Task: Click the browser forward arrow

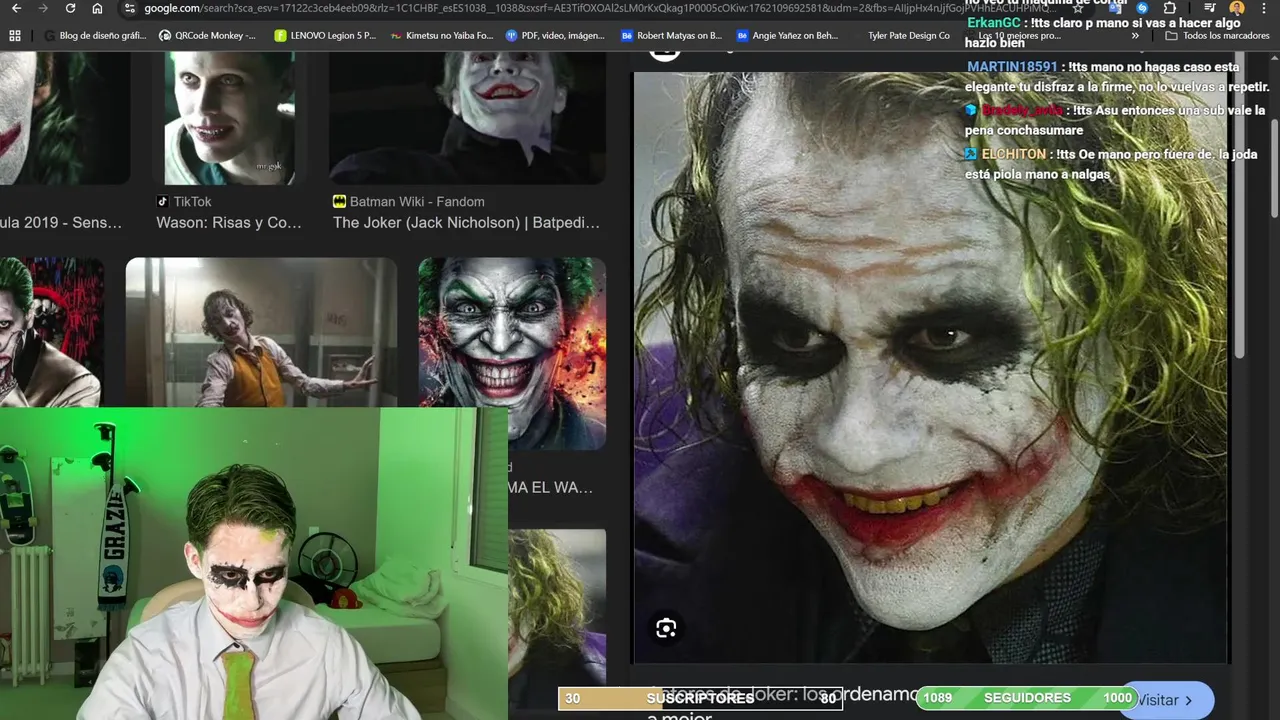Action: click(x=42, y=8)
